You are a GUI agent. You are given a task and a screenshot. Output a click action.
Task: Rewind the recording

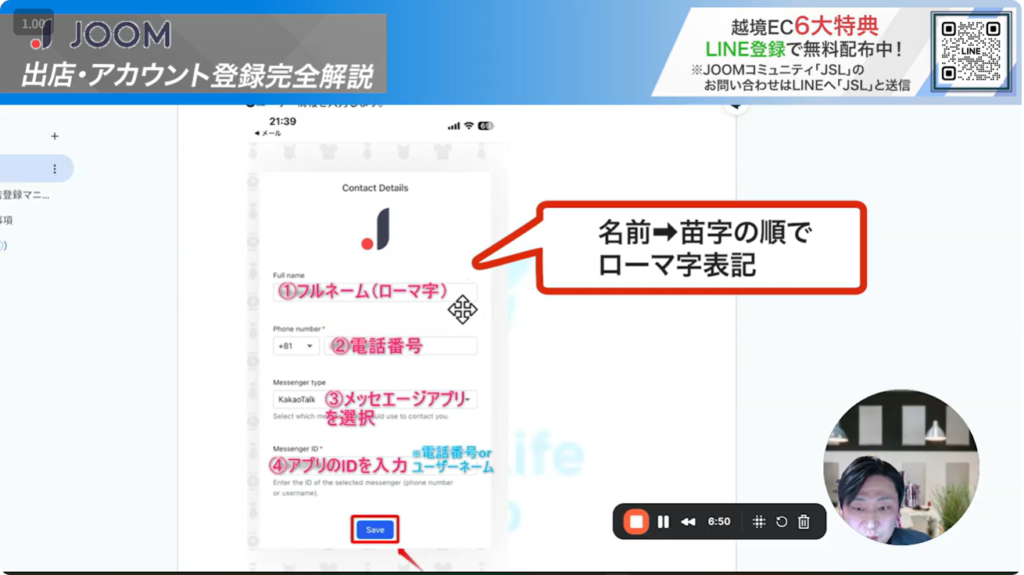[688, 522]
